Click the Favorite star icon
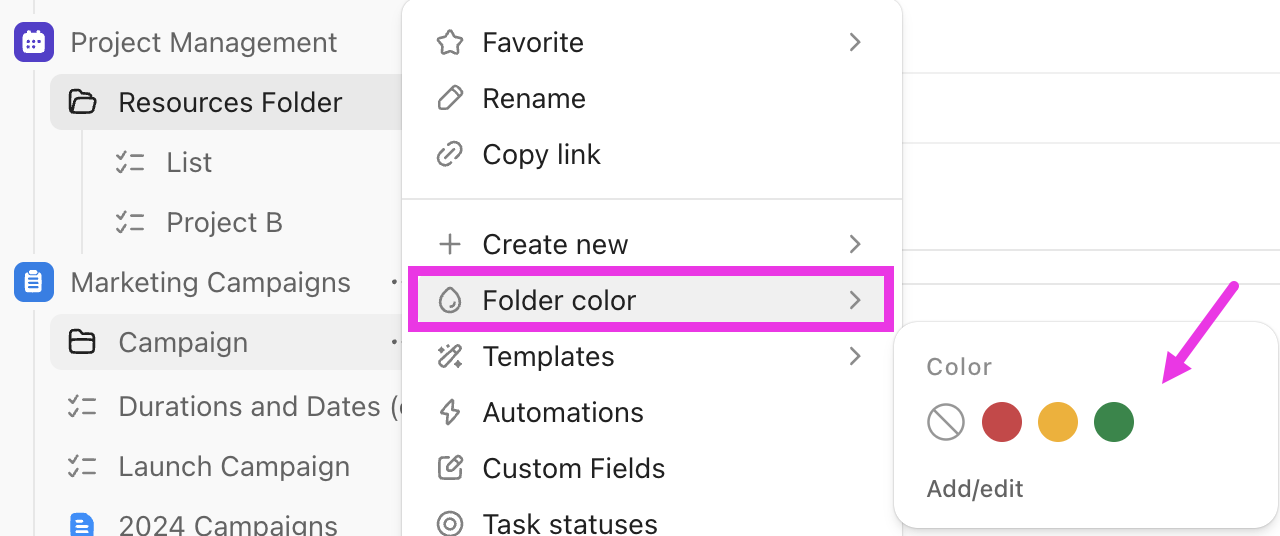 point(450,42)
